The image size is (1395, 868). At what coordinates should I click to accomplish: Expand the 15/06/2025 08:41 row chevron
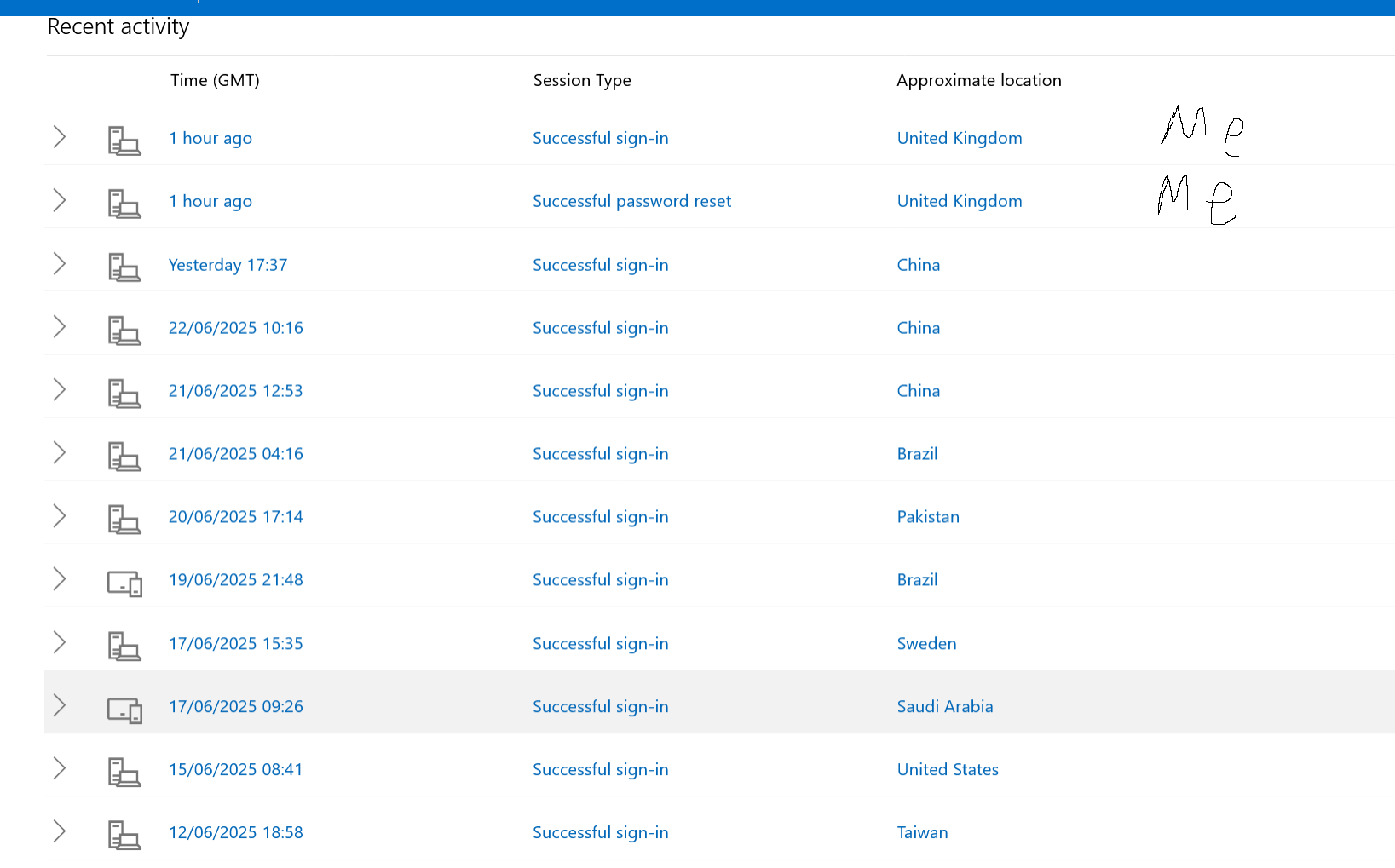pyautogui.click(x=60, y=768)
